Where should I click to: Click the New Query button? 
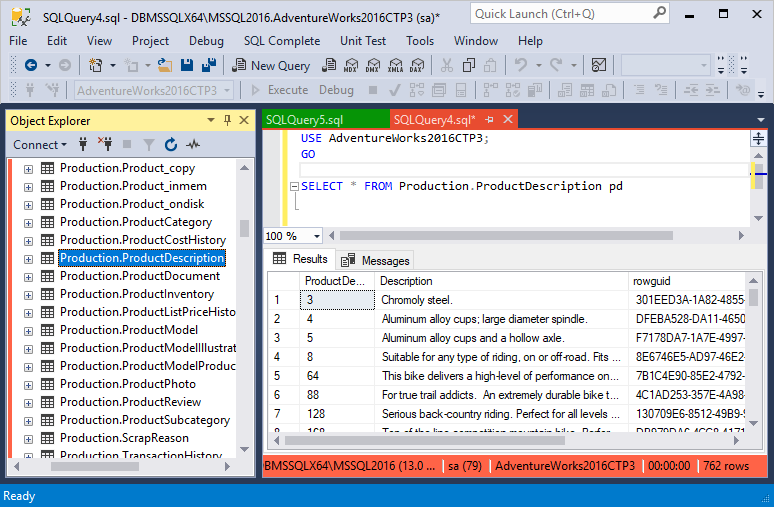pos(271,65)
